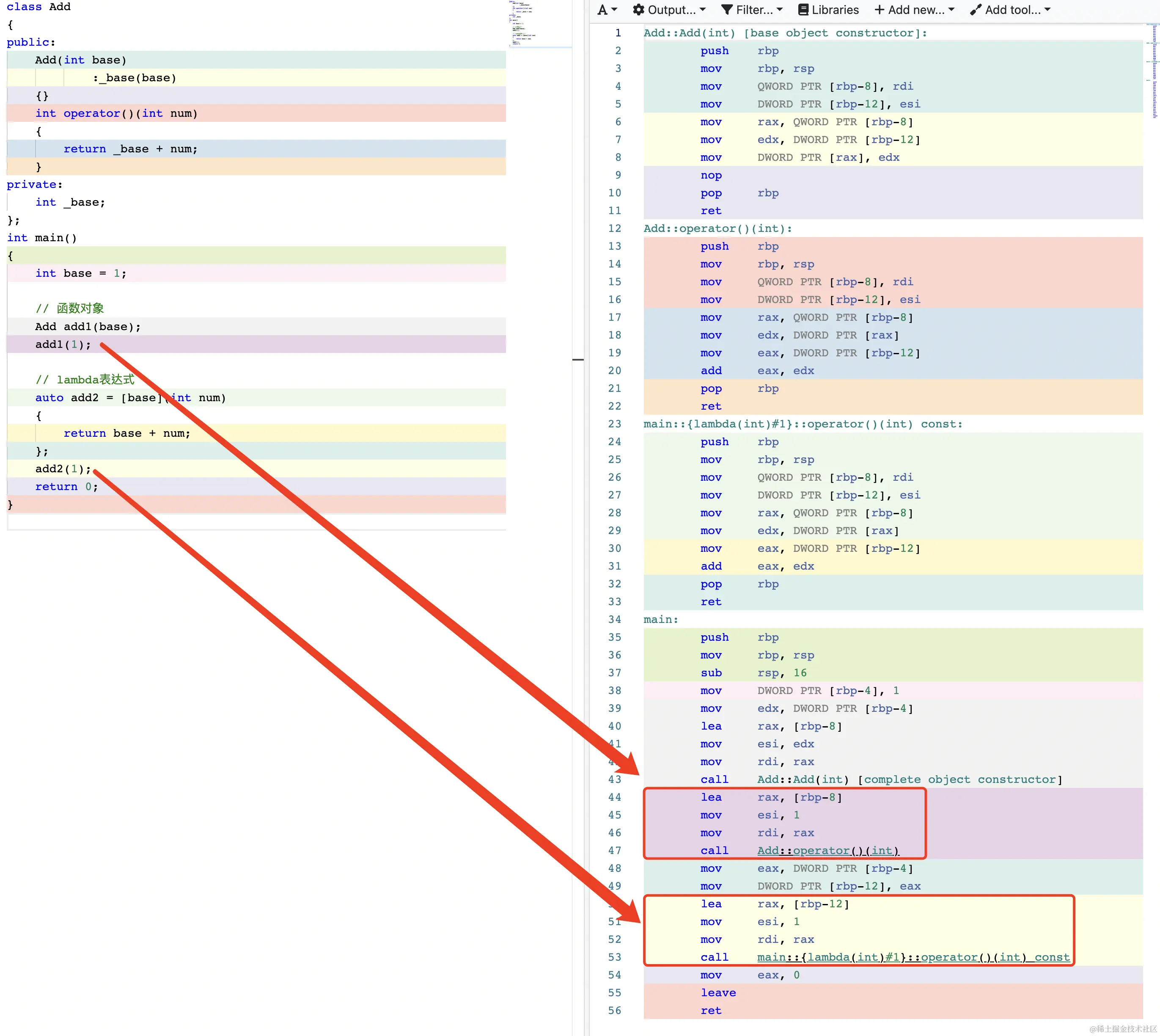Click the 'Add::Add(int) [base object constructor]' label

pos(784,33)
